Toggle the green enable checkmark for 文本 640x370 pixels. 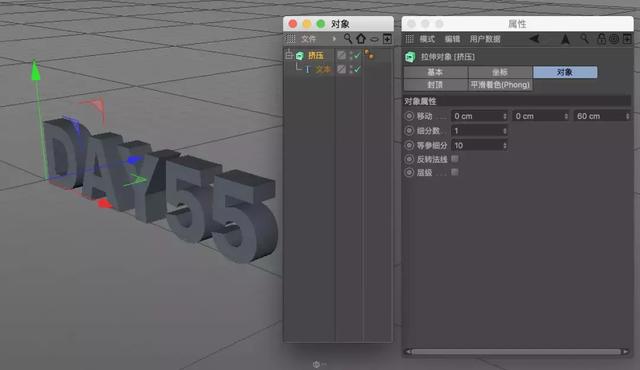tap(358, 69)
